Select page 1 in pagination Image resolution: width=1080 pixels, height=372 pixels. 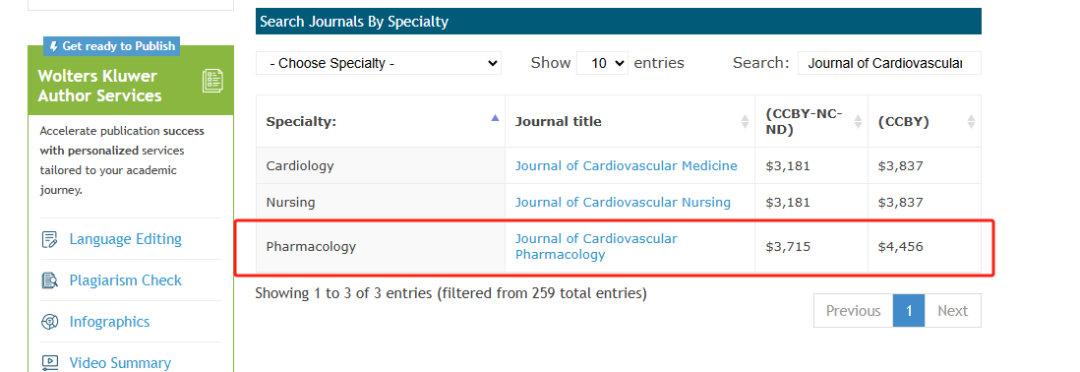pyautogui.click(x=909, y=311)
